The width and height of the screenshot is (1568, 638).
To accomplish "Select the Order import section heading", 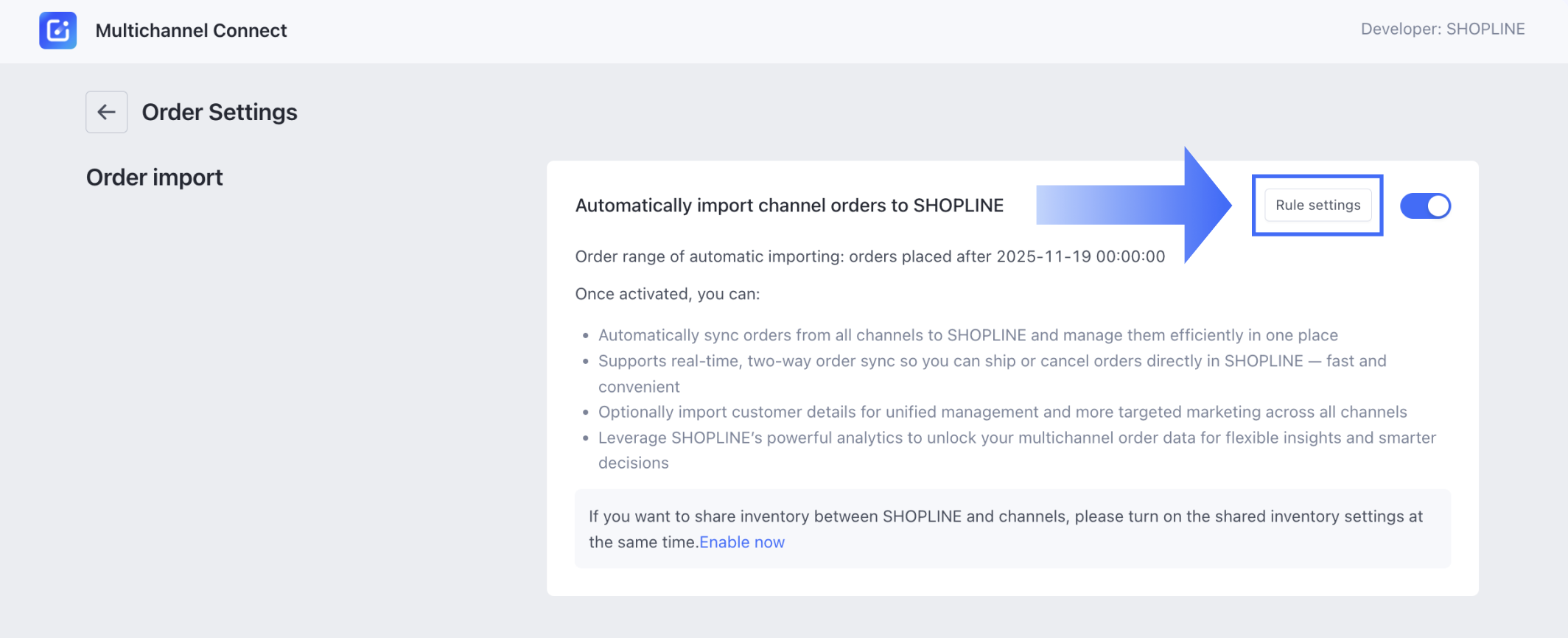I will pos(154,178).
